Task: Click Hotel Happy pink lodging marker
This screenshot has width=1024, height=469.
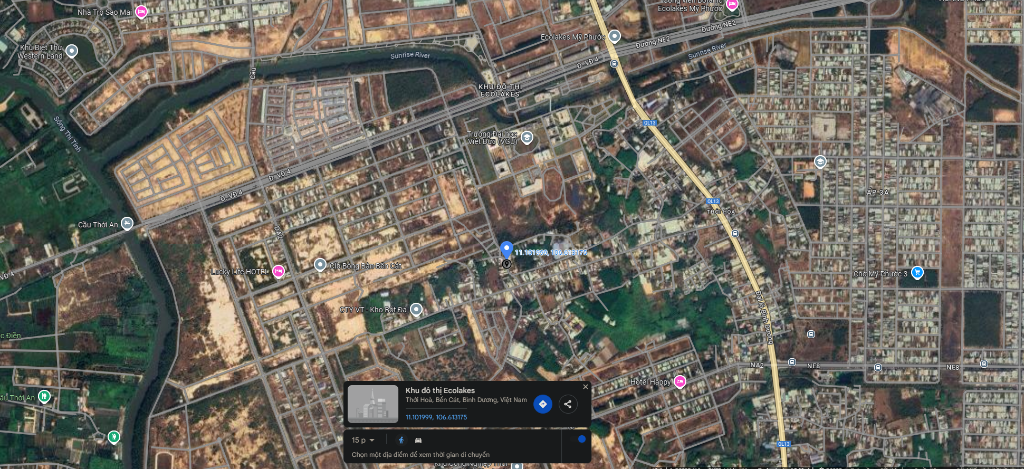Action: (680, 381)
